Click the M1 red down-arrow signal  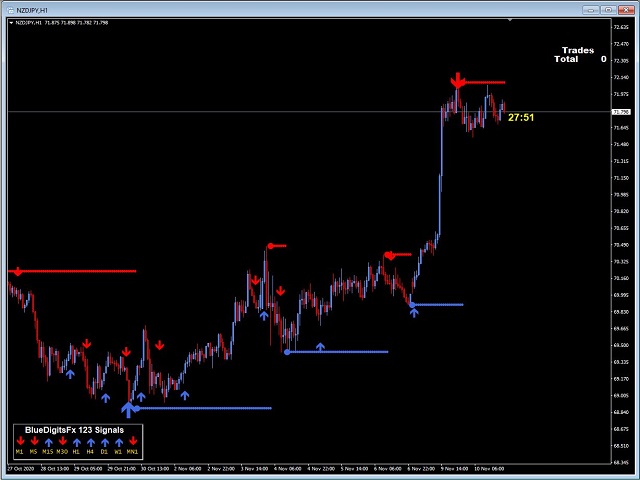20,441
